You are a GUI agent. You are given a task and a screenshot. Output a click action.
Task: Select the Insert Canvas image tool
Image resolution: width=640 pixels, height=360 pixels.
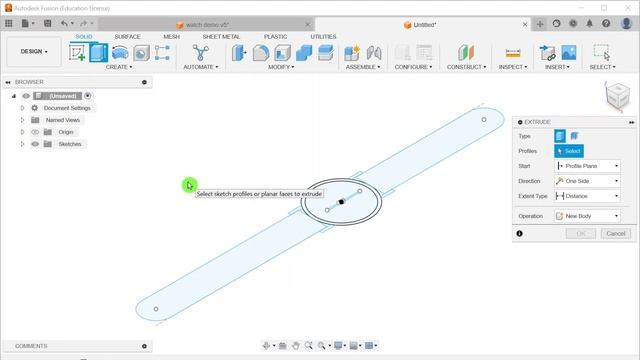tap(569, 53)
